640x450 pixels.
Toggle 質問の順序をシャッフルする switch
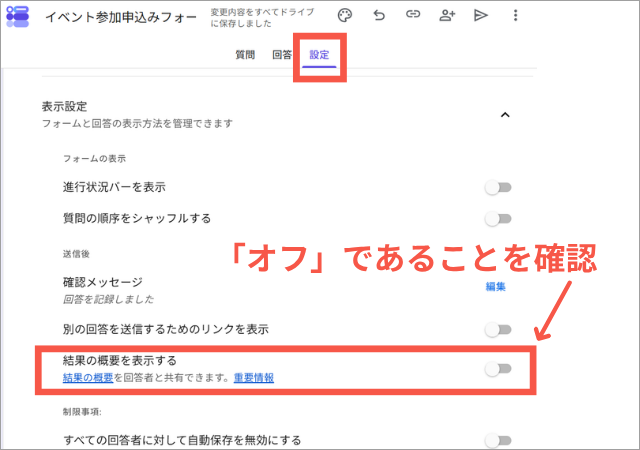[498, 219]
